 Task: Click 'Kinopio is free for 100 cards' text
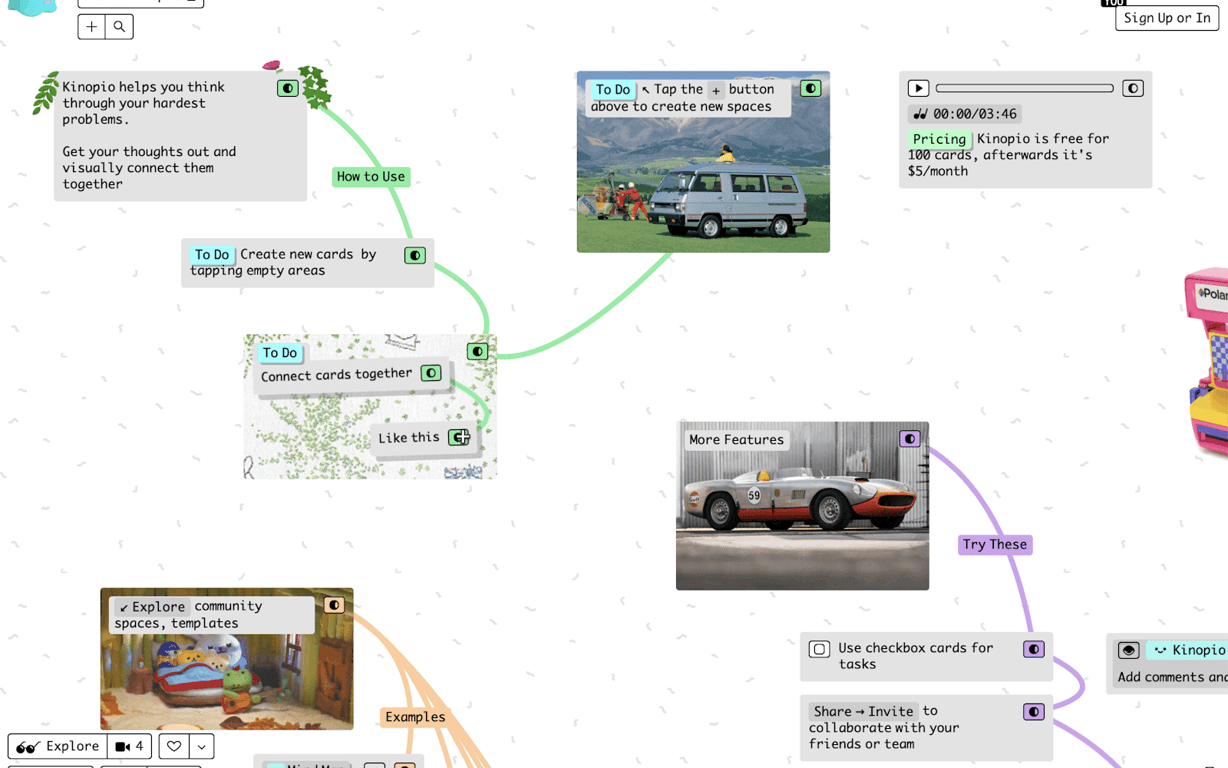coord(1008,155)
